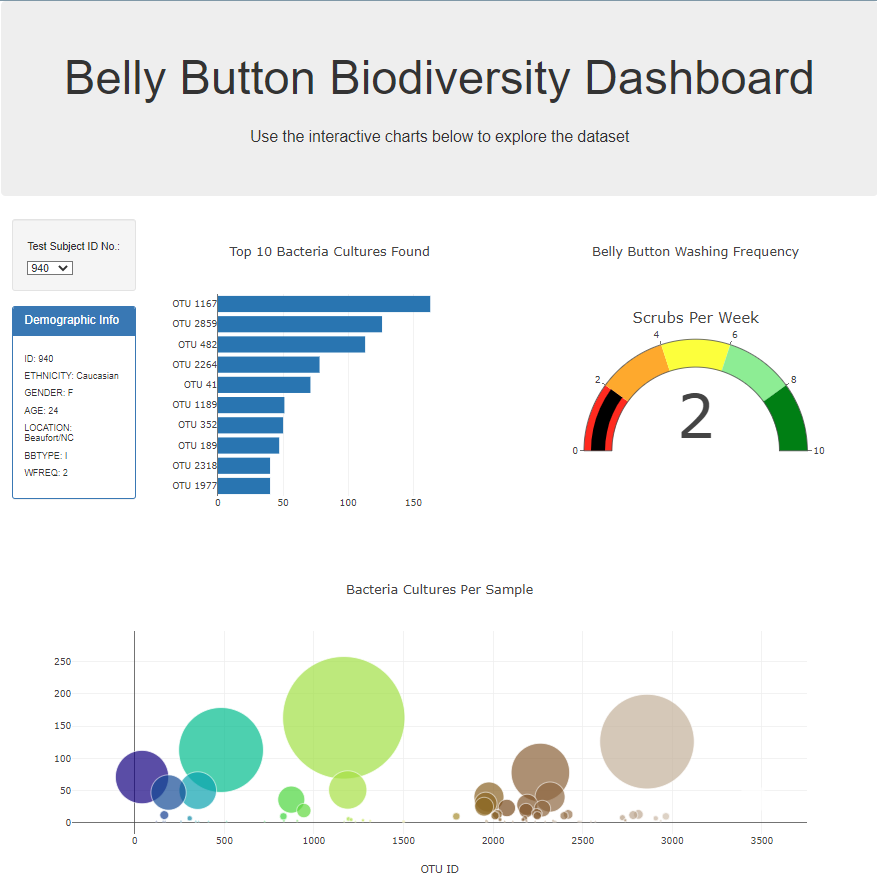Click the purple bubble at the far left

140,776
